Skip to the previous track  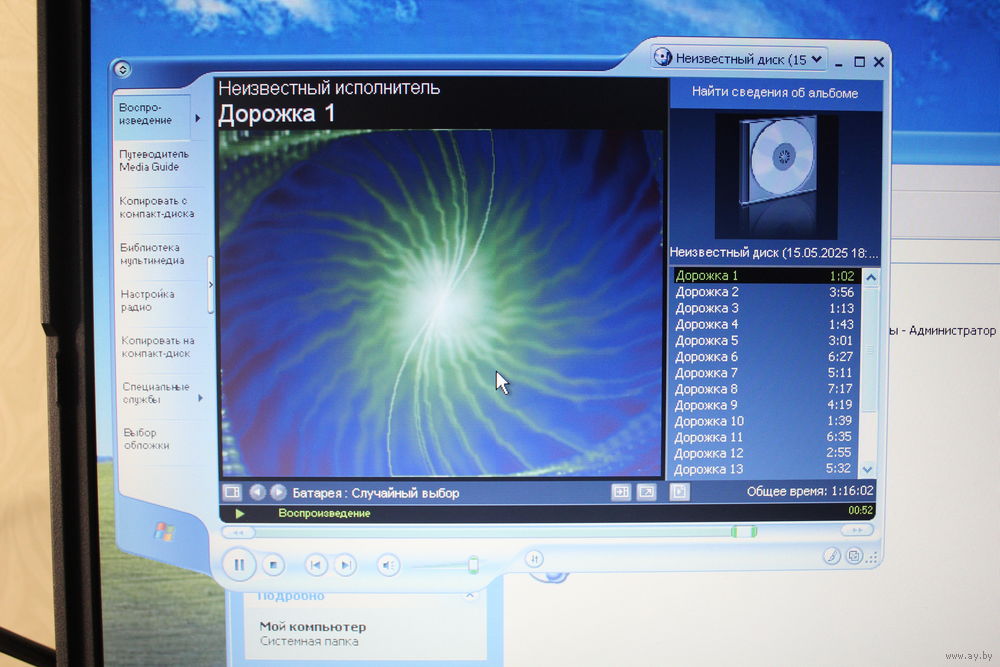point(315,565)
